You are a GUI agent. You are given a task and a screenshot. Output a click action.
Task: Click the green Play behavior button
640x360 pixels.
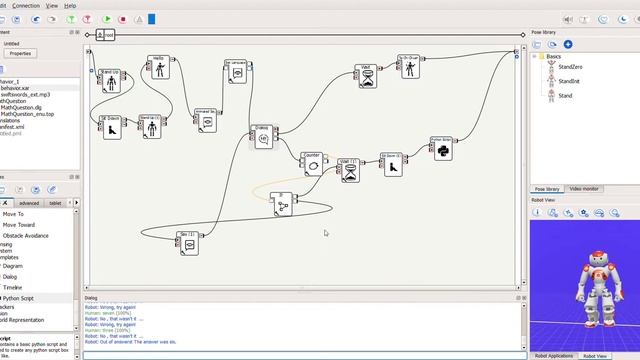tap(107, 19)
